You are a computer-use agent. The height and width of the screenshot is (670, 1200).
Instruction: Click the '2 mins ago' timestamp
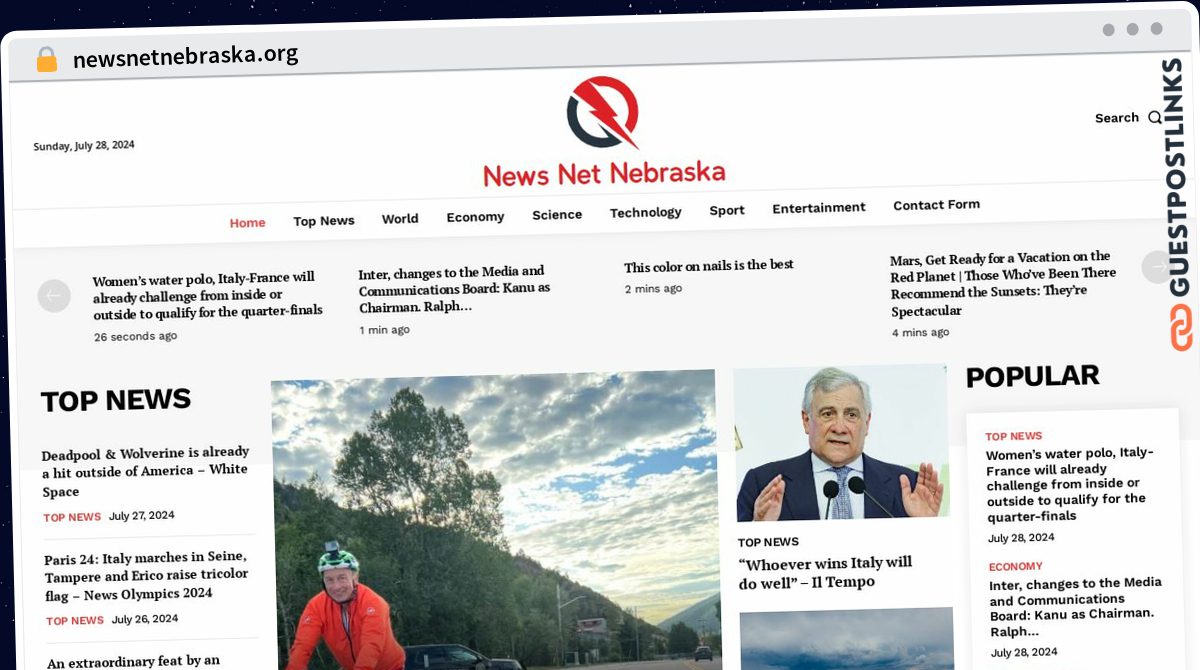tap(653, 289)
